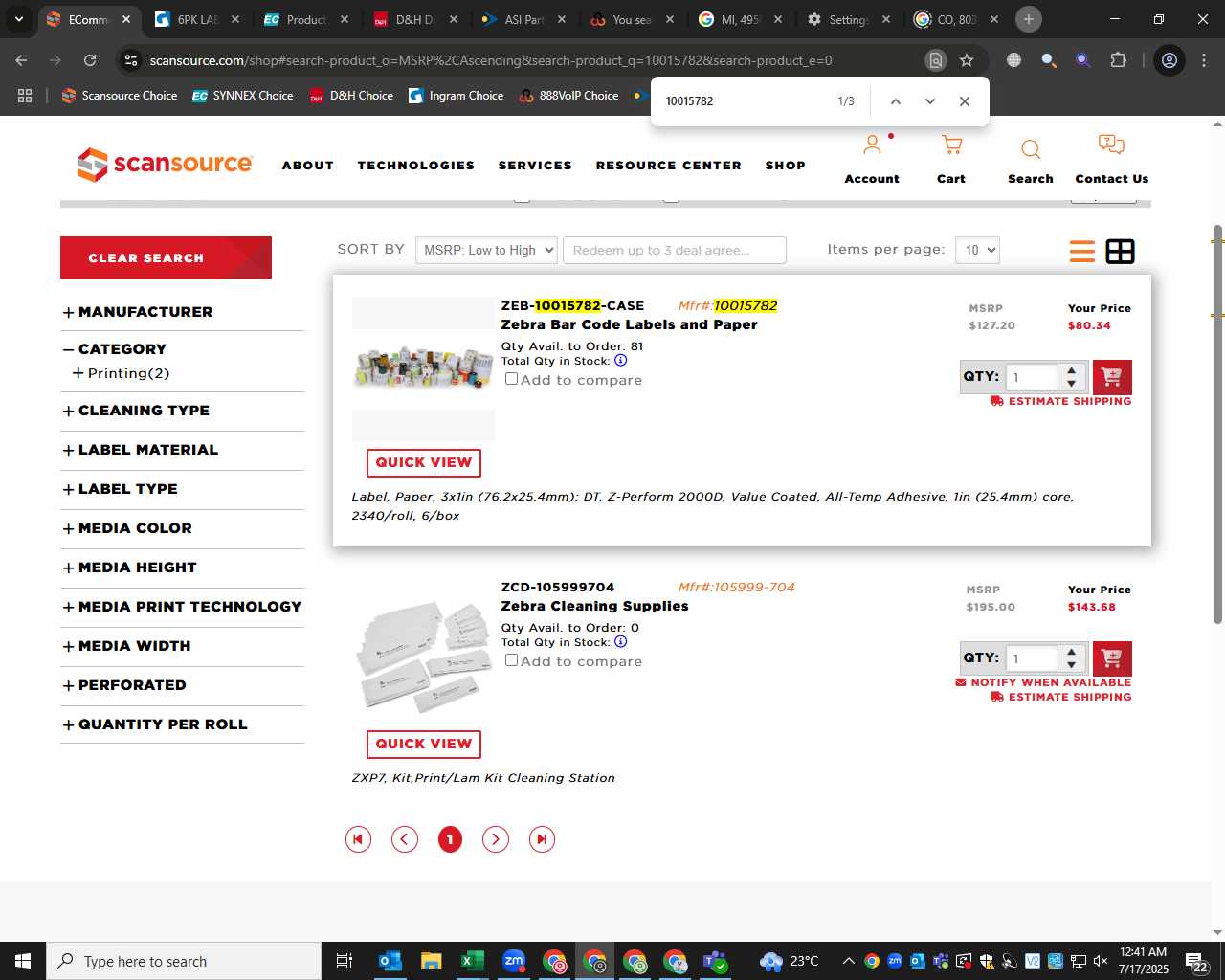
Task: Switch to list view layout icon
Action: tap(1082, 251)
